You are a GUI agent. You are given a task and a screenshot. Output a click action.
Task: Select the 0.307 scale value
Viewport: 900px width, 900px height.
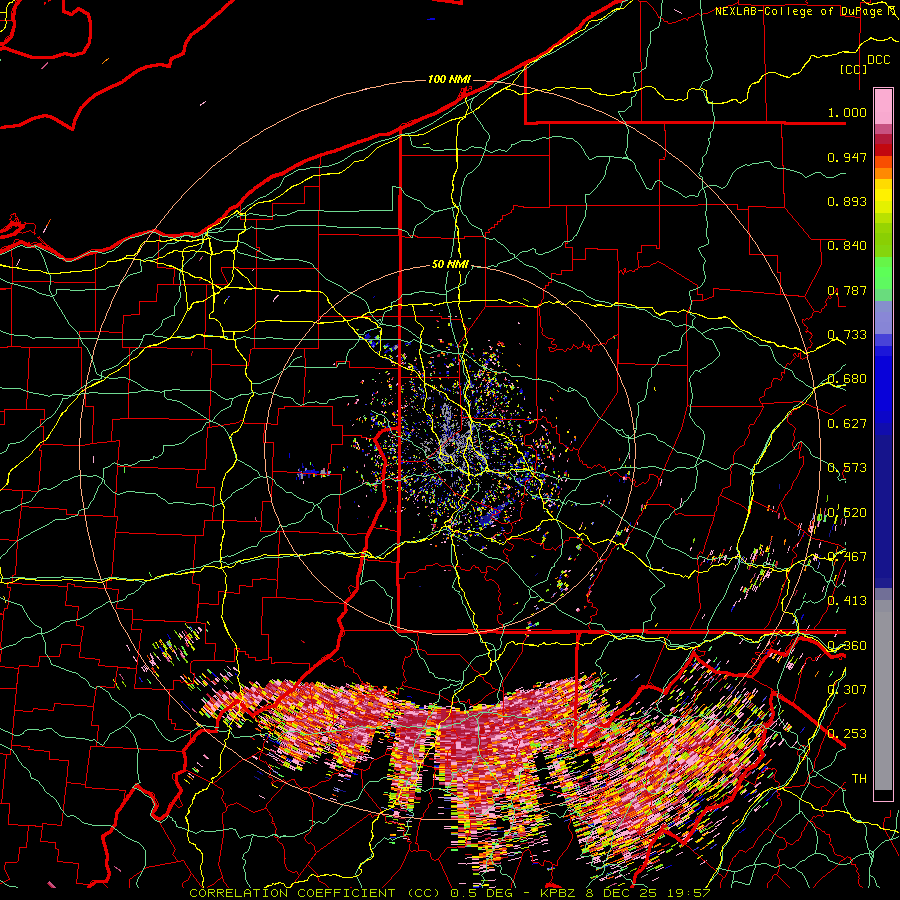pos(847,689)
